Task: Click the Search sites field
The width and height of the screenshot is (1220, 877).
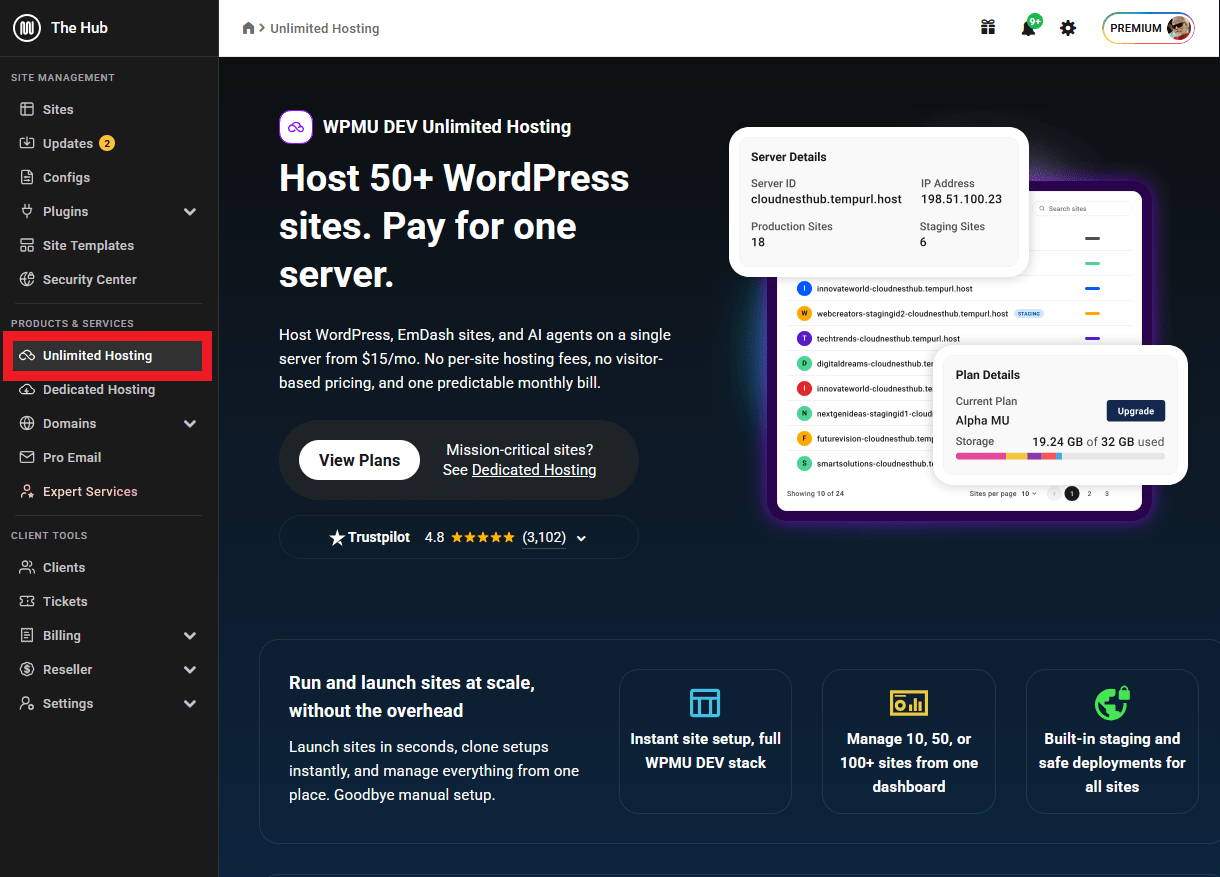Action: tap(1083, 209)
